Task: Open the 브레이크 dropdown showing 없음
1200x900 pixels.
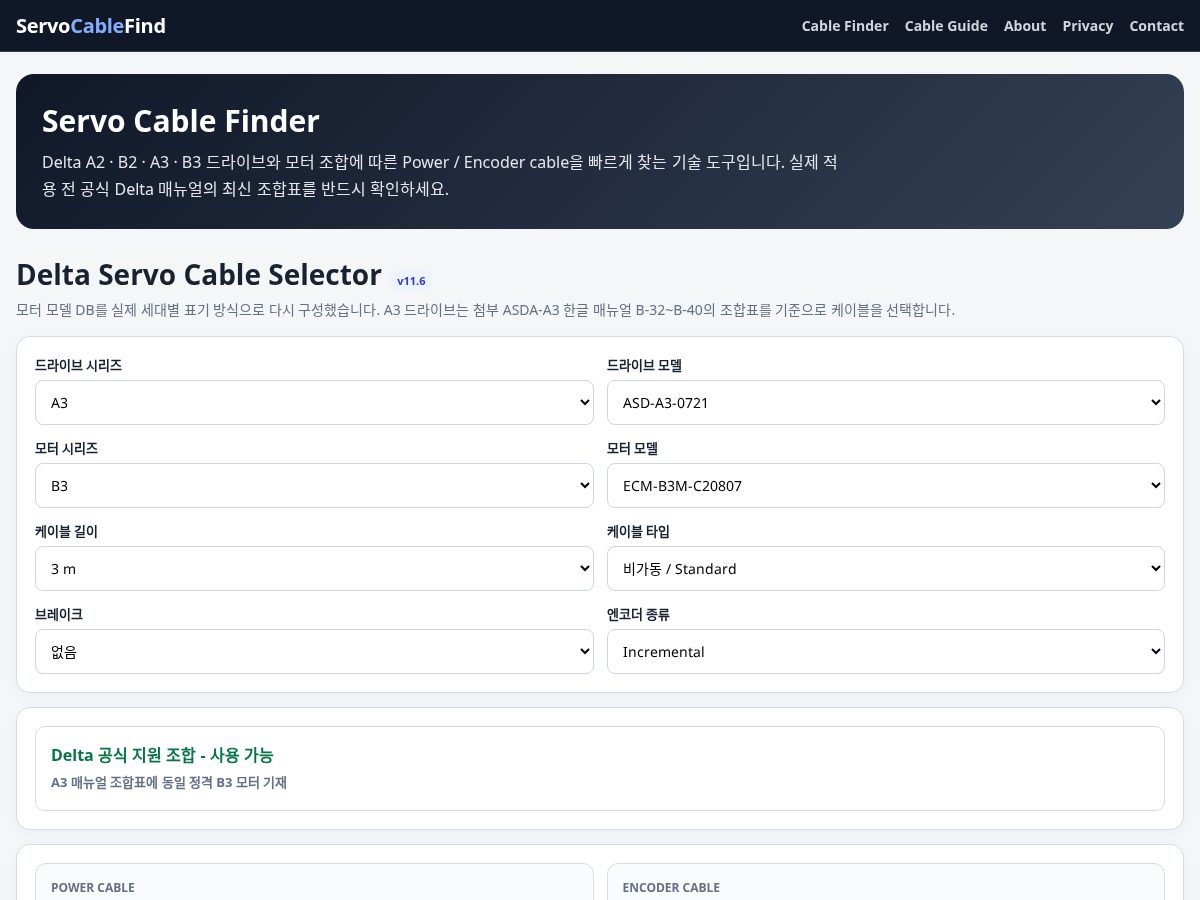Action: [x=314, y=652]
